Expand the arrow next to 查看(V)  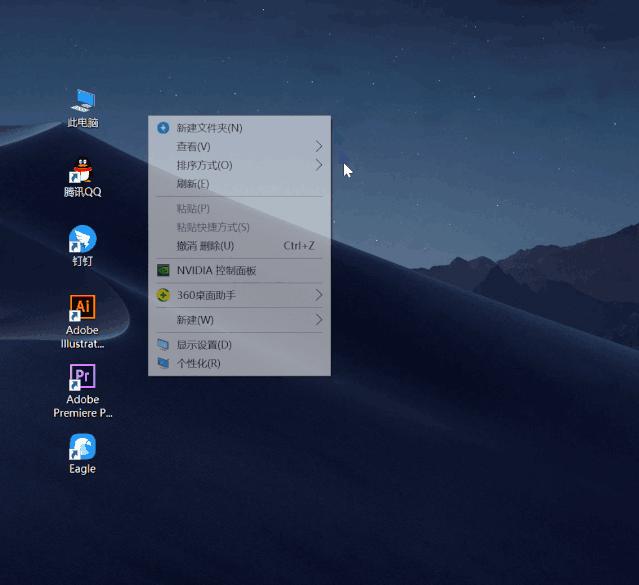point(319,146)
